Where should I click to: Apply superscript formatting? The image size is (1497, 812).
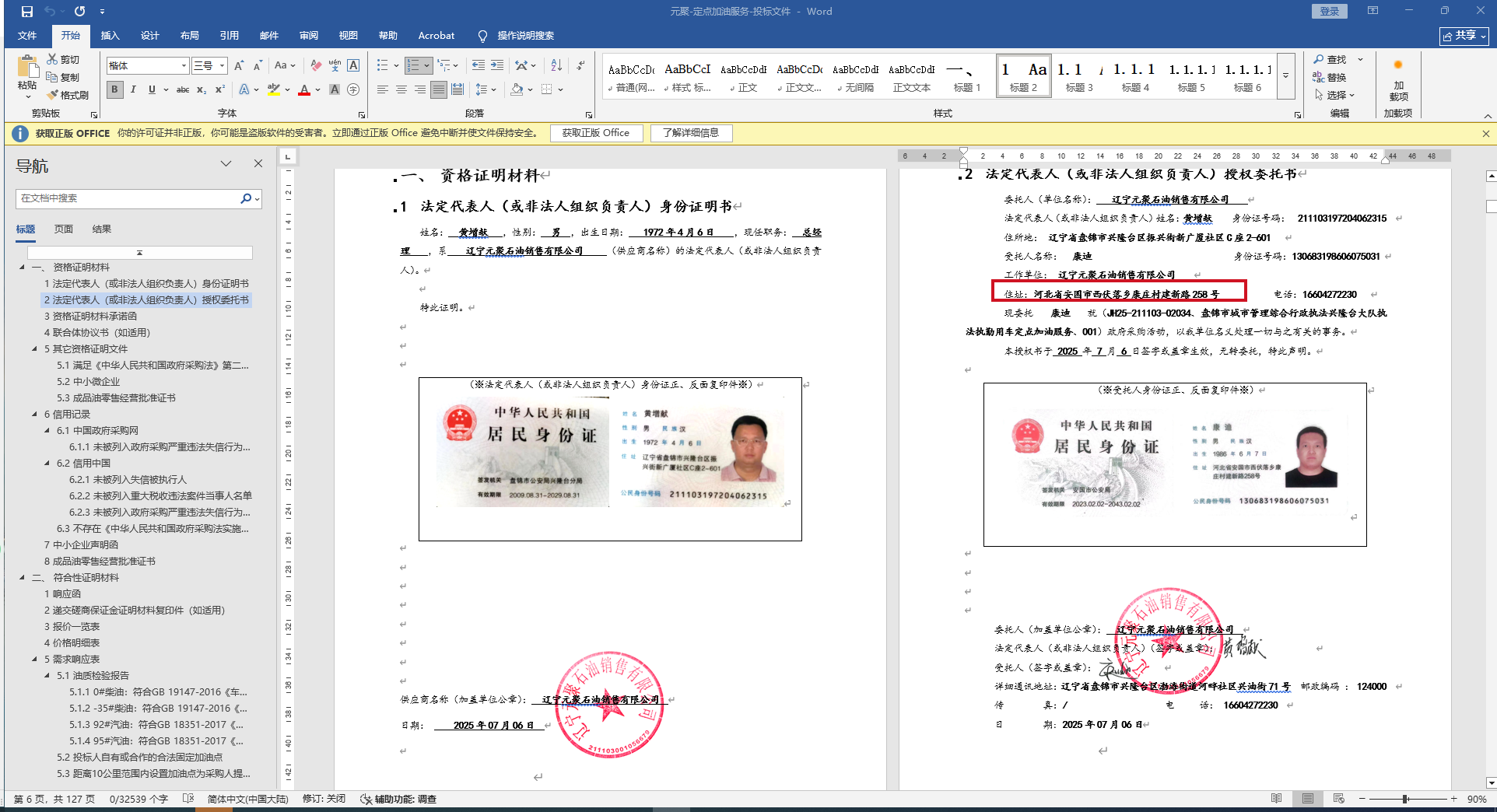click(x=220, y=89)
